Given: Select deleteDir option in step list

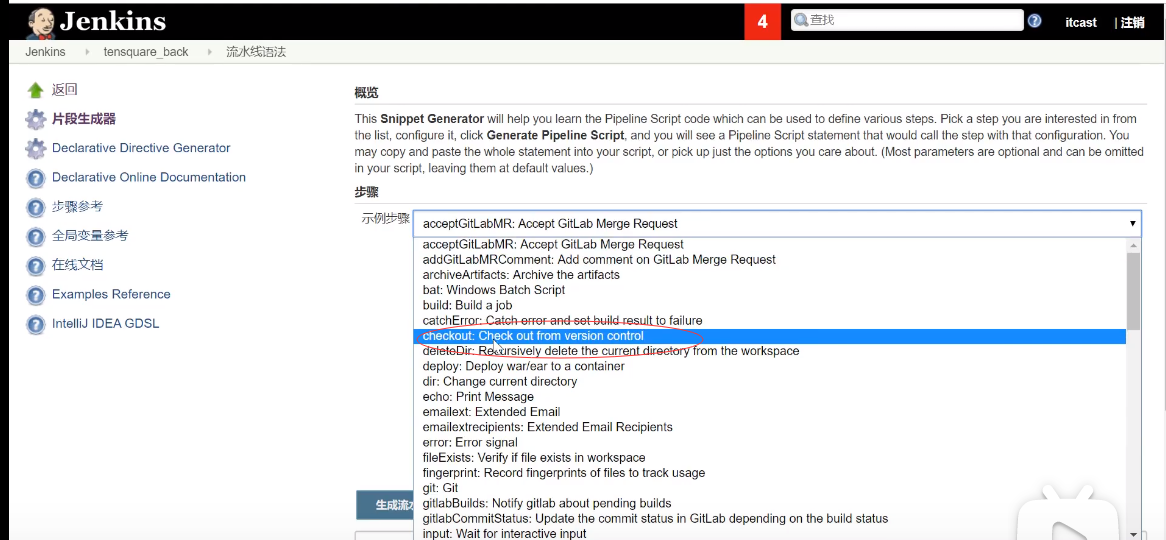Looking at the screenshot, I should click(770, 350).
